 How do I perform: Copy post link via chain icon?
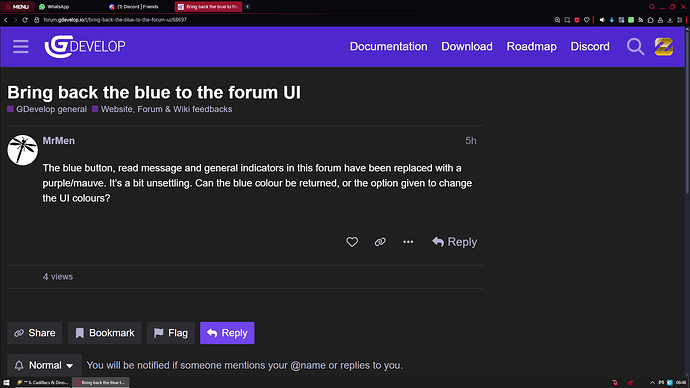point(380,242)
